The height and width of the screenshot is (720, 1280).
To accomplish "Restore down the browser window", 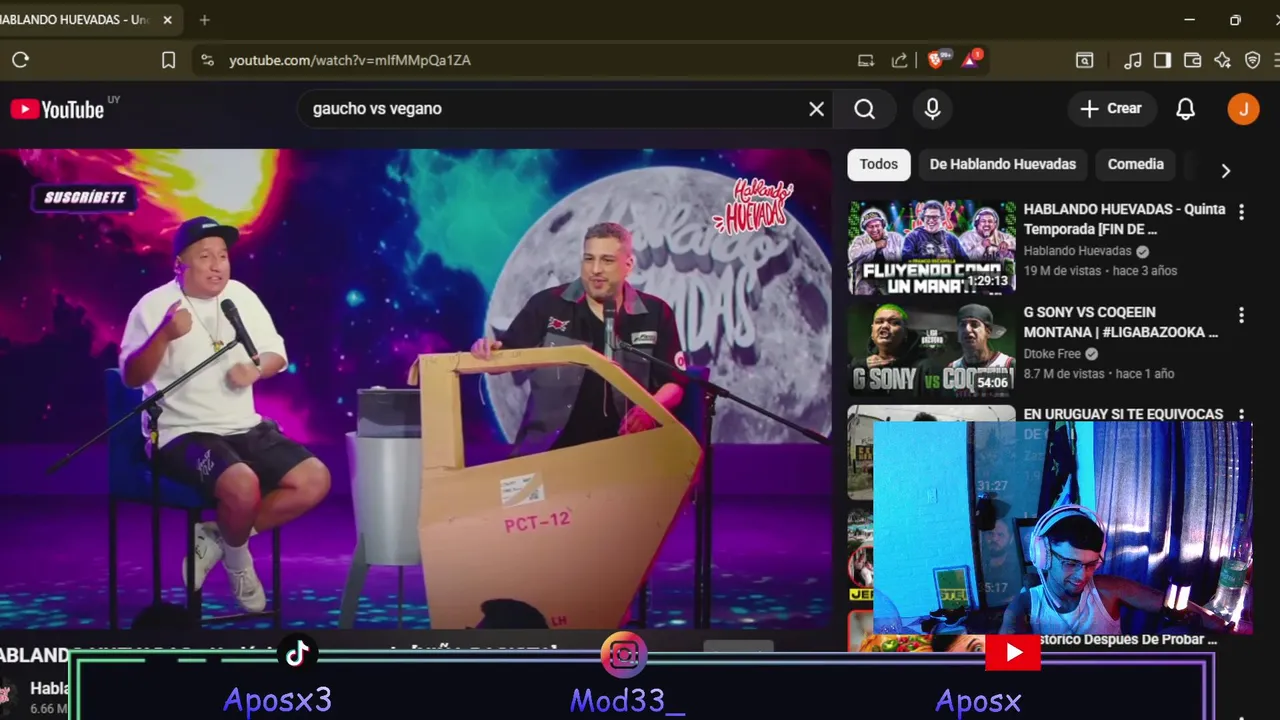I will (x=1235, y=20).
